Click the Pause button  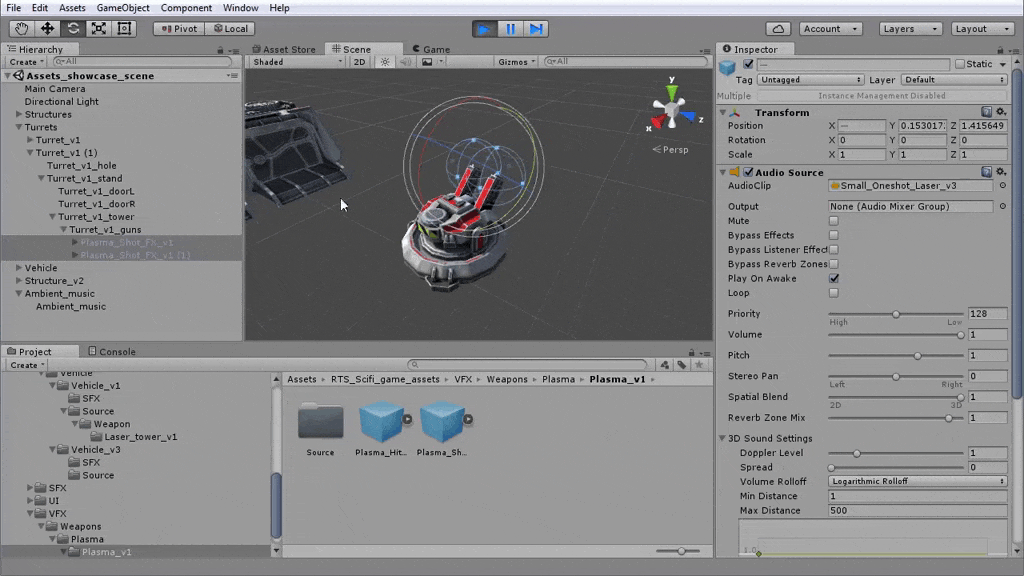pyautogui.click(x=510, y=29)
